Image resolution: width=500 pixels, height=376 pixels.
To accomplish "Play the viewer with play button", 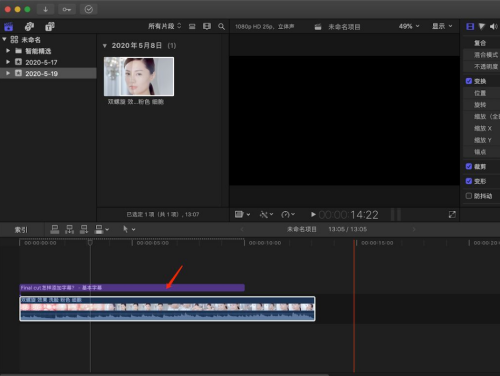I will [313, 215].
